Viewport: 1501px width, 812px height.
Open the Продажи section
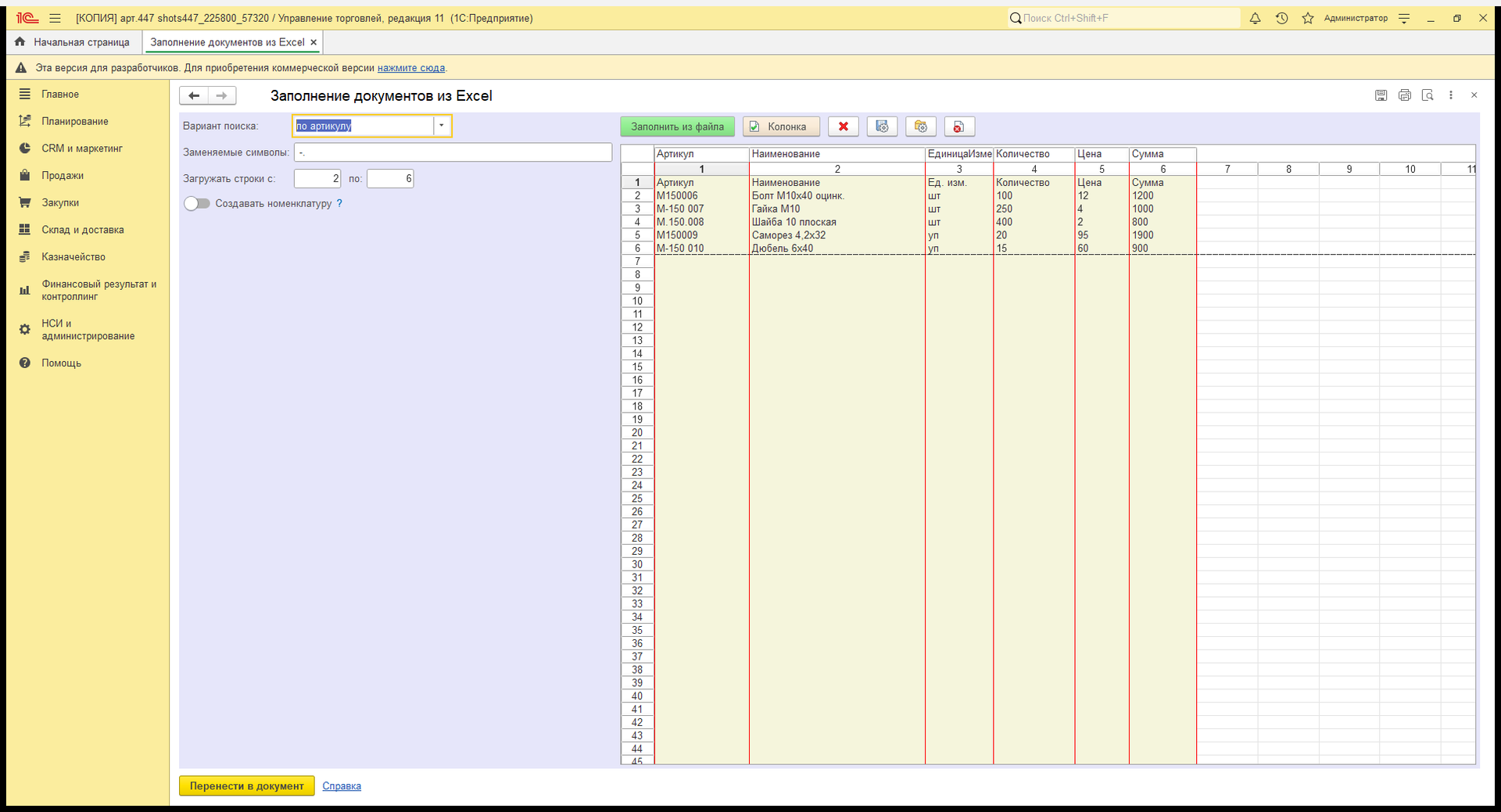63,175
